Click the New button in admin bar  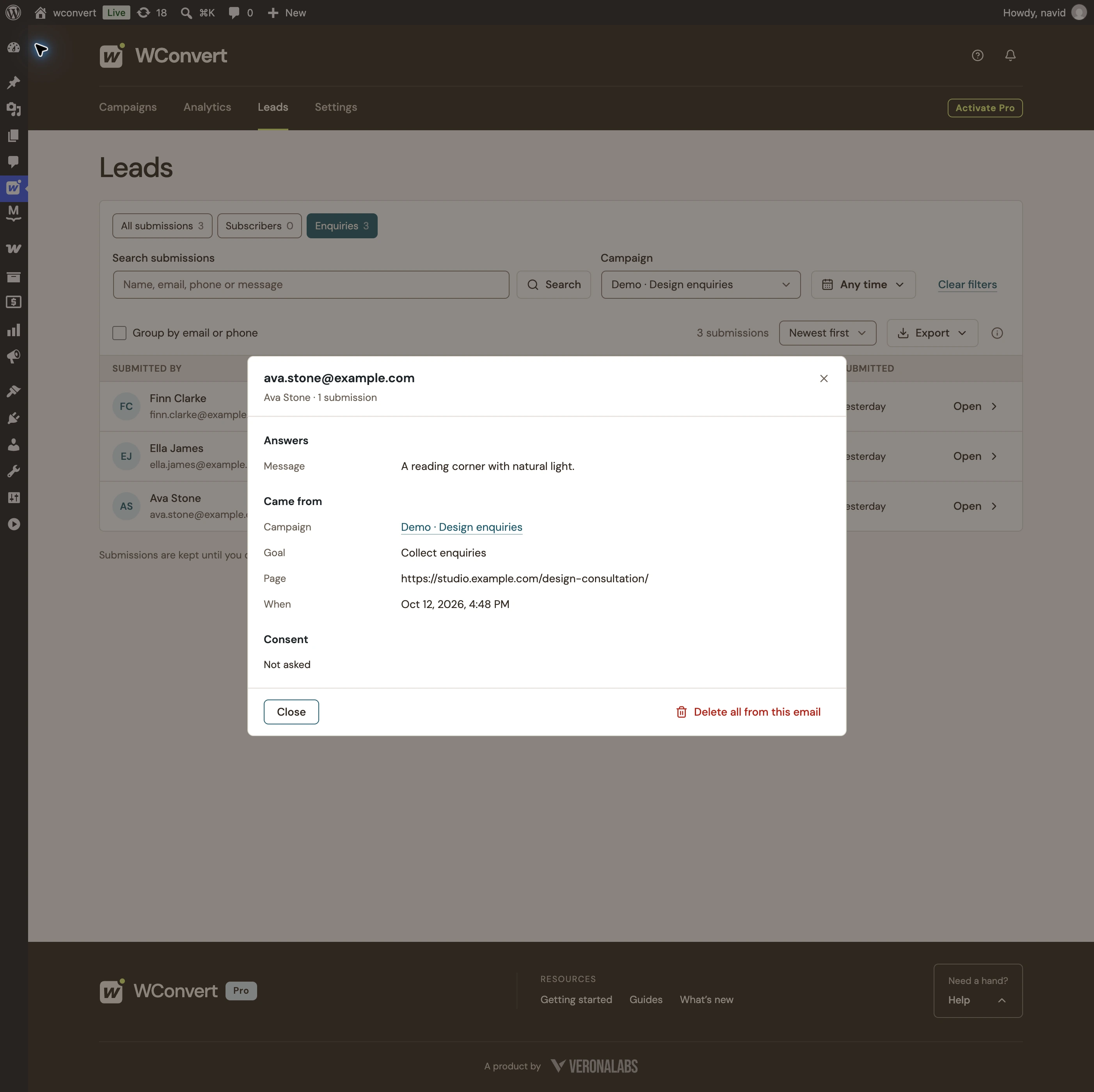tap(286, 12)
